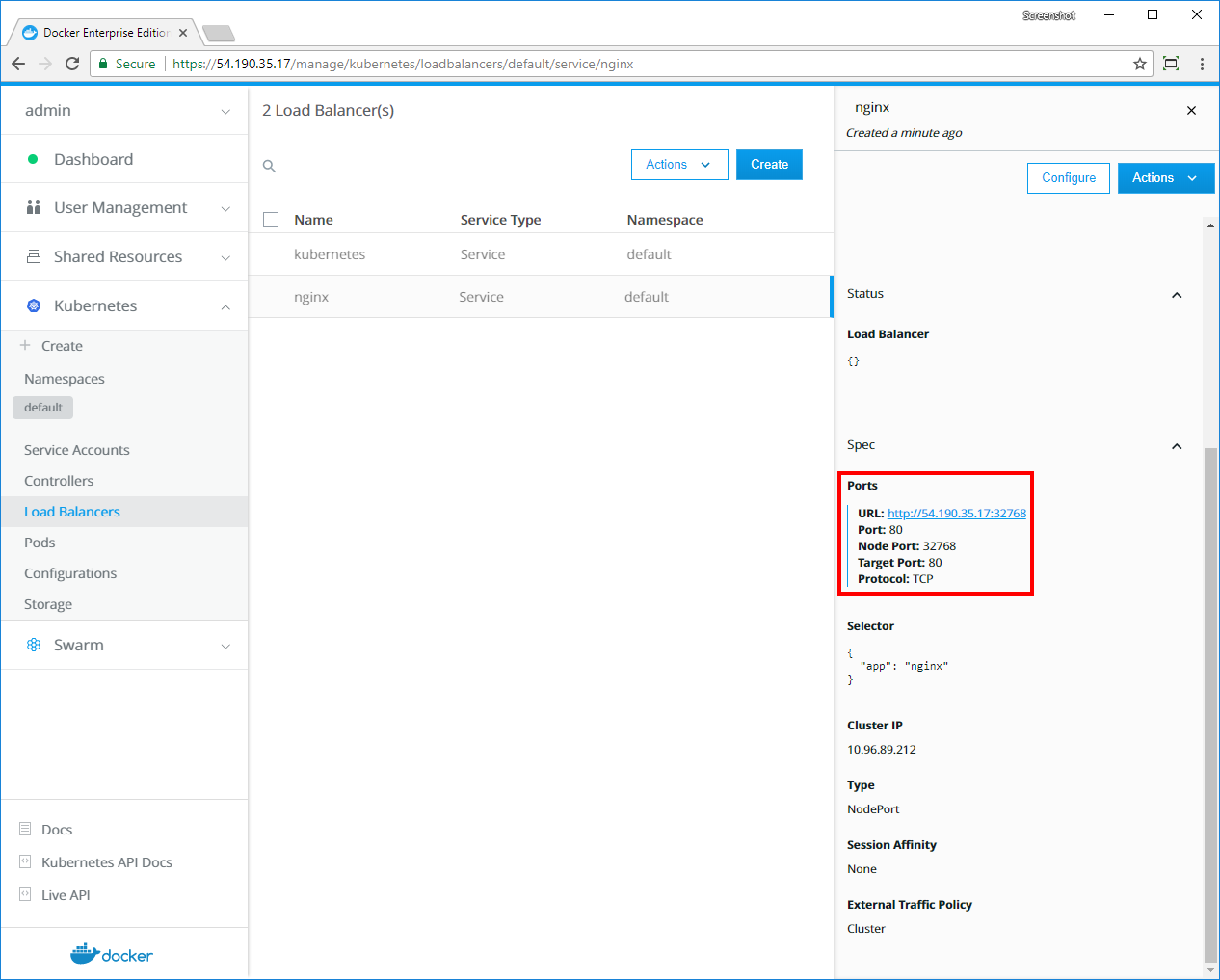Open the nginx service URL link
1220x980 pixels.
[956, 514]
